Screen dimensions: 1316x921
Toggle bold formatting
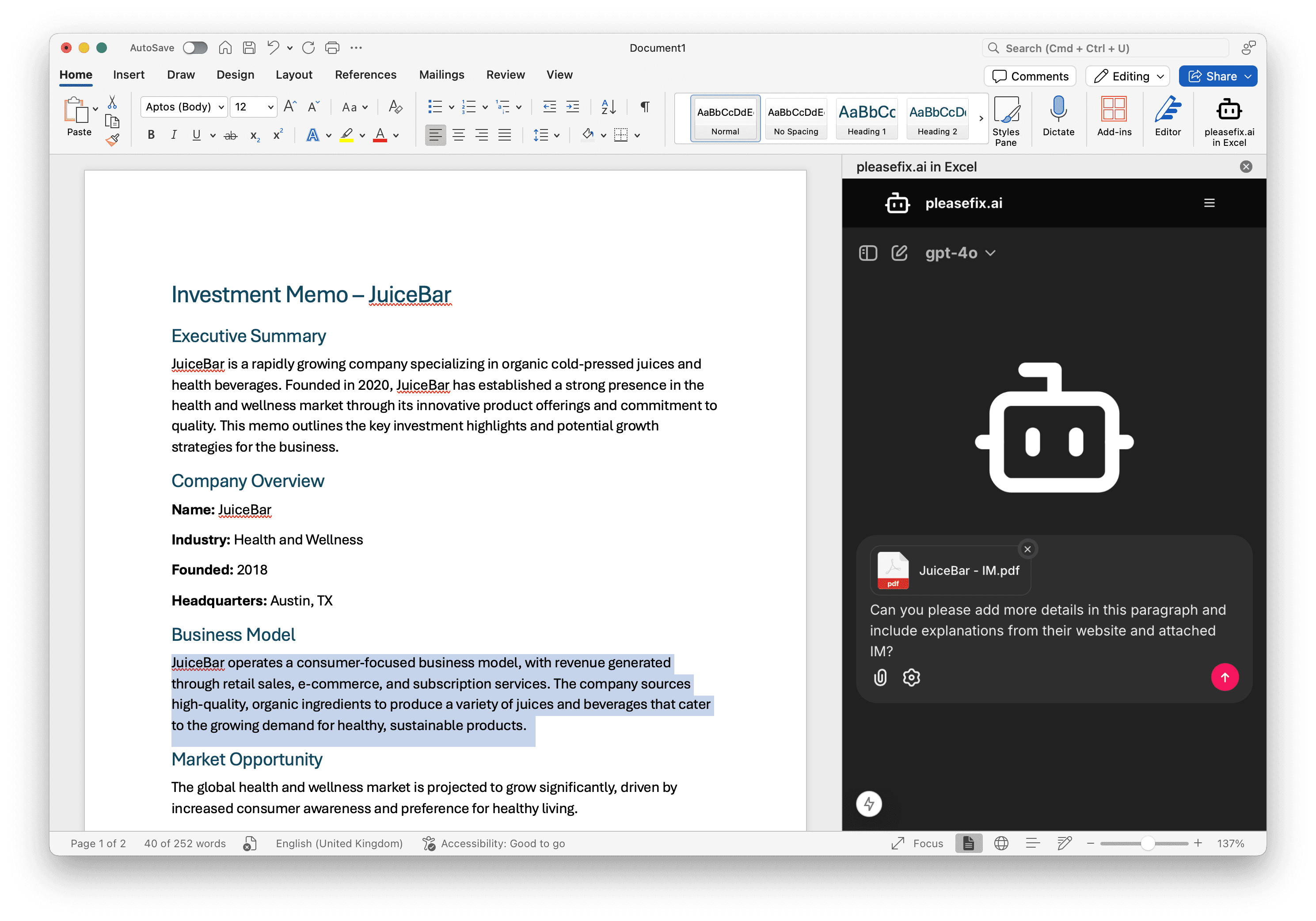[151, 135]
